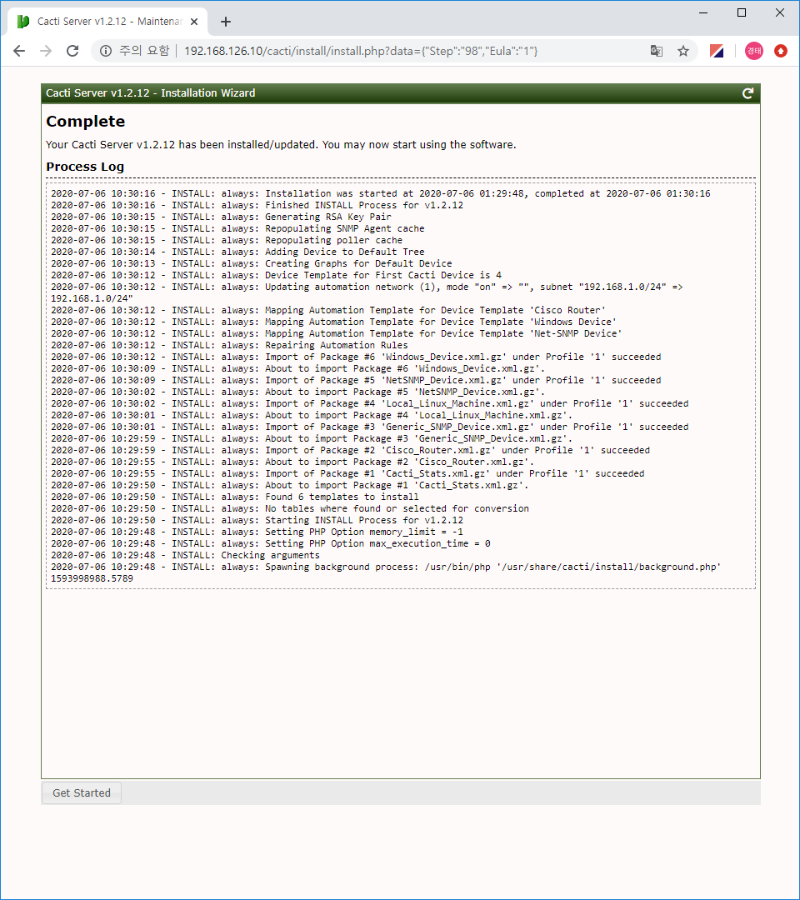
Task: Close the Cacti Server tab
Action: [x=193, y=21]
